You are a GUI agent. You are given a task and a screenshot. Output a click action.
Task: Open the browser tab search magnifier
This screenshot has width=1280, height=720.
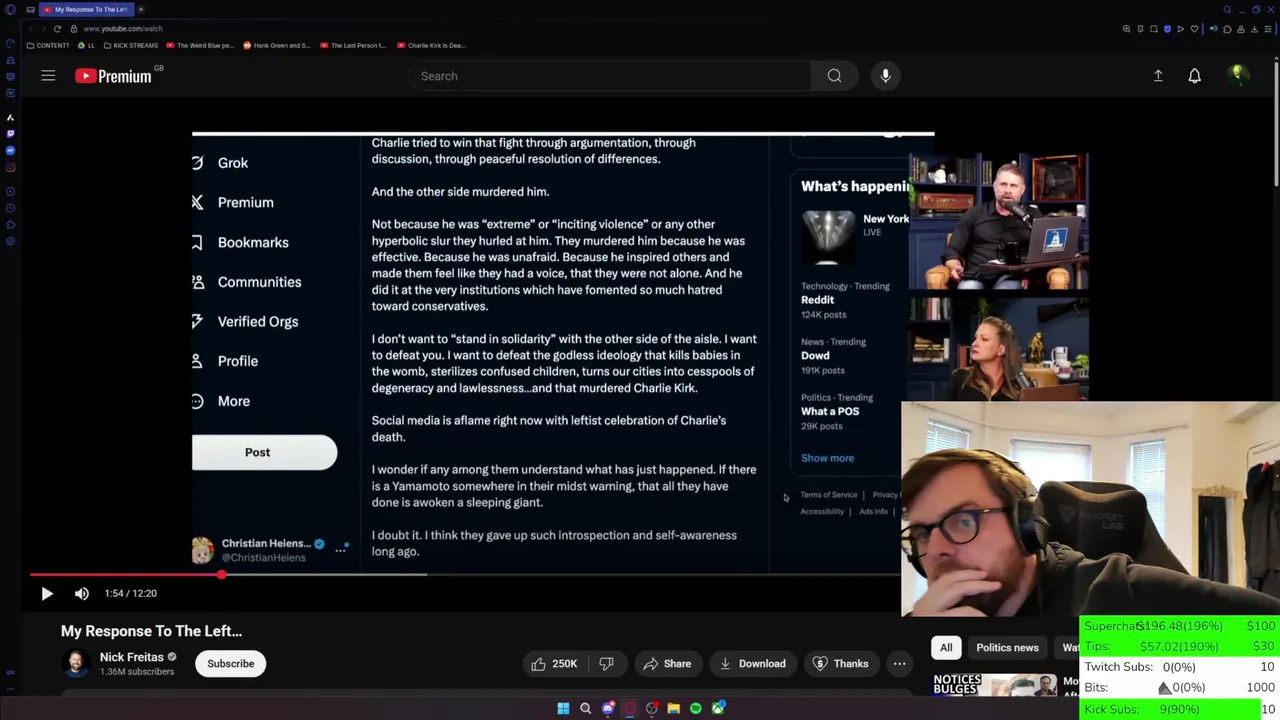pos(1227,10)
